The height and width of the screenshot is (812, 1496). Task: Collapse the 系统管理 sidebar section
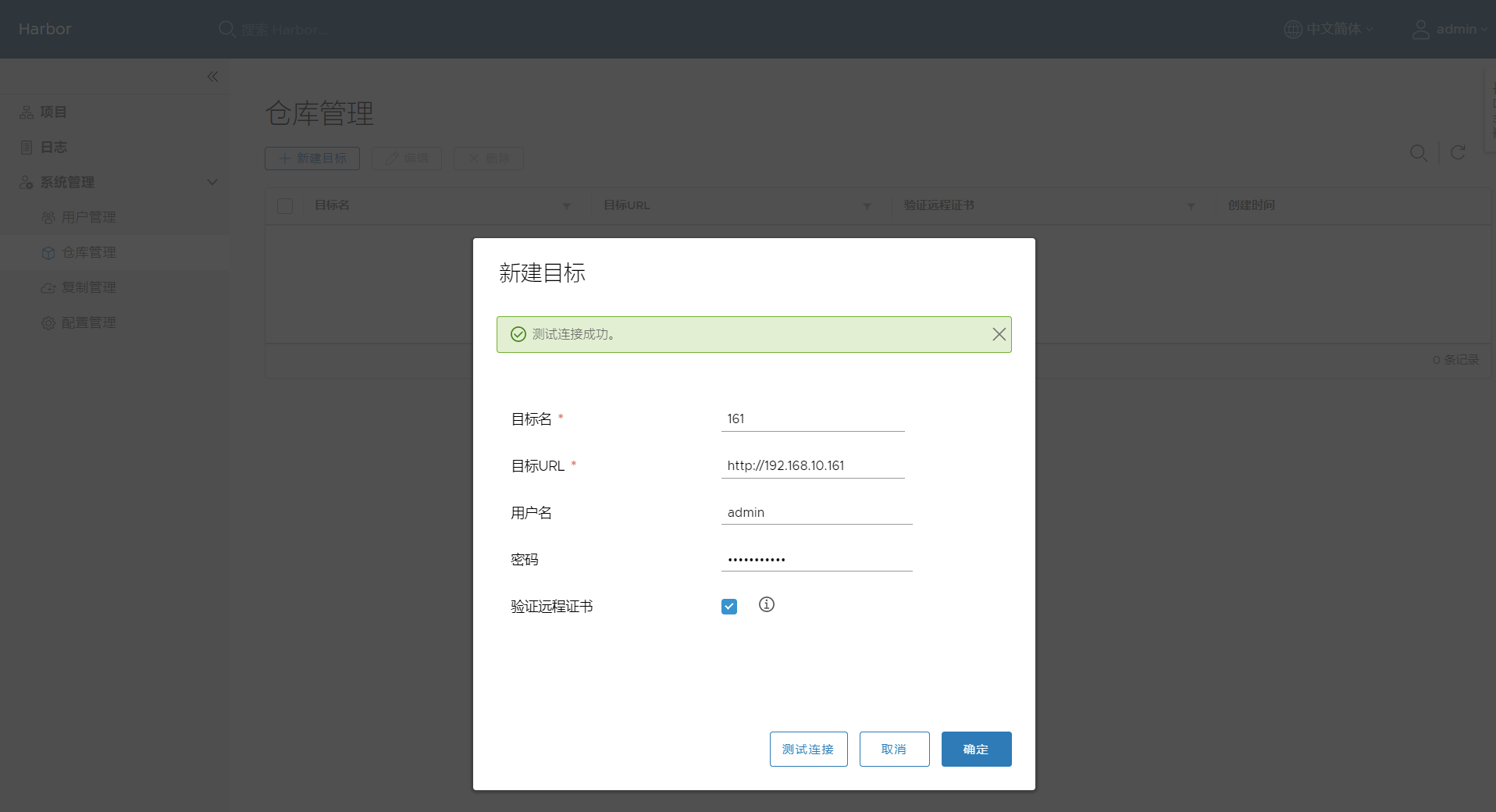point(212,182)
